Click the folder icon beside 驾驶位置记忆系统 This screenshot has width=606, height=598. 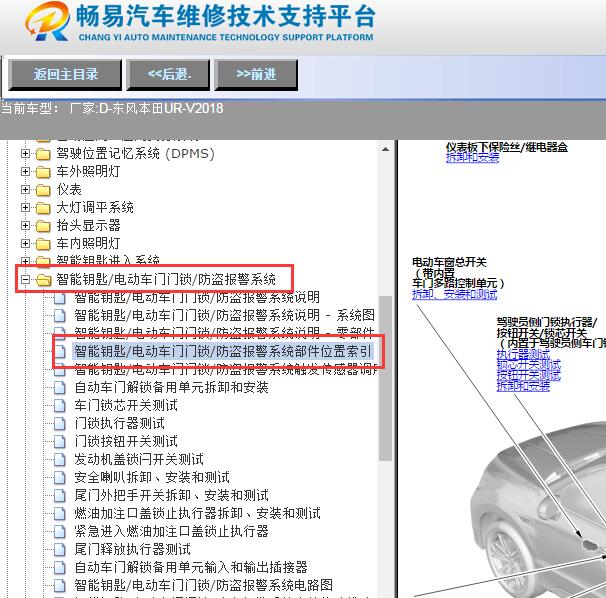(x=43, y=154)
